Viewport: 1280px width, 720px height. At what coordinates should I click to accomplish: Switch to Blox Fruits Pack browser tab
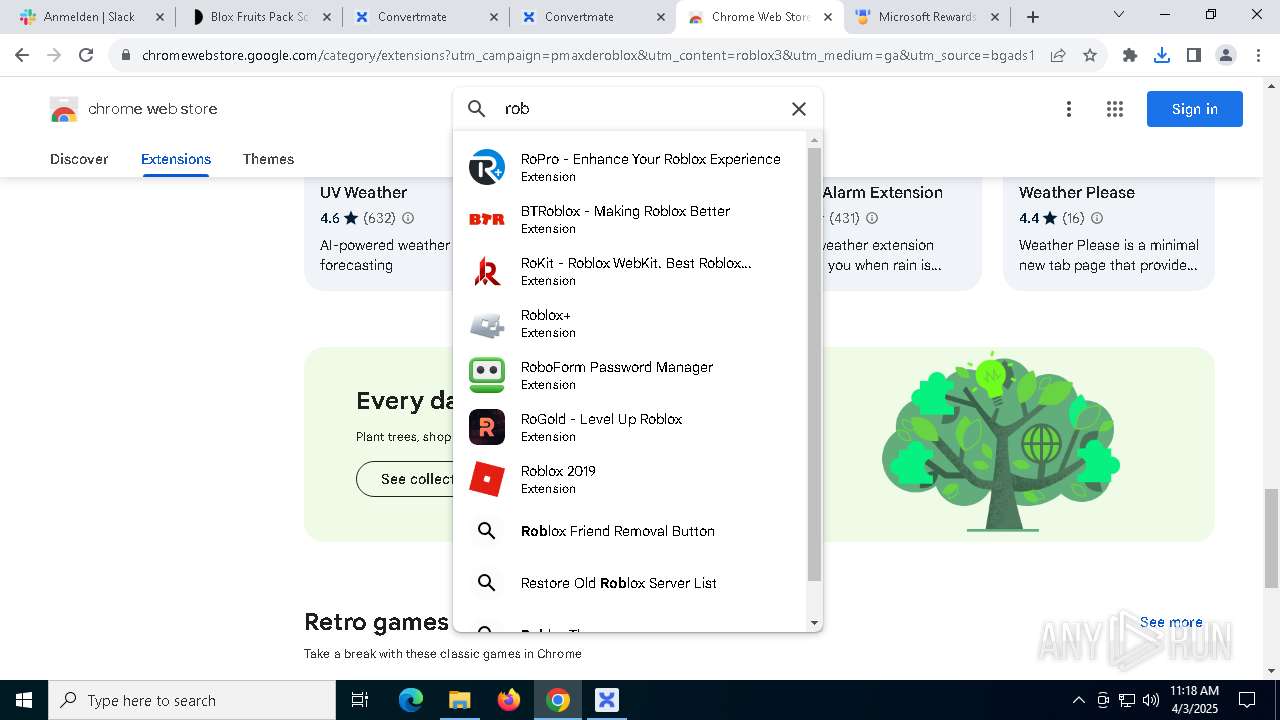point(258,17)
